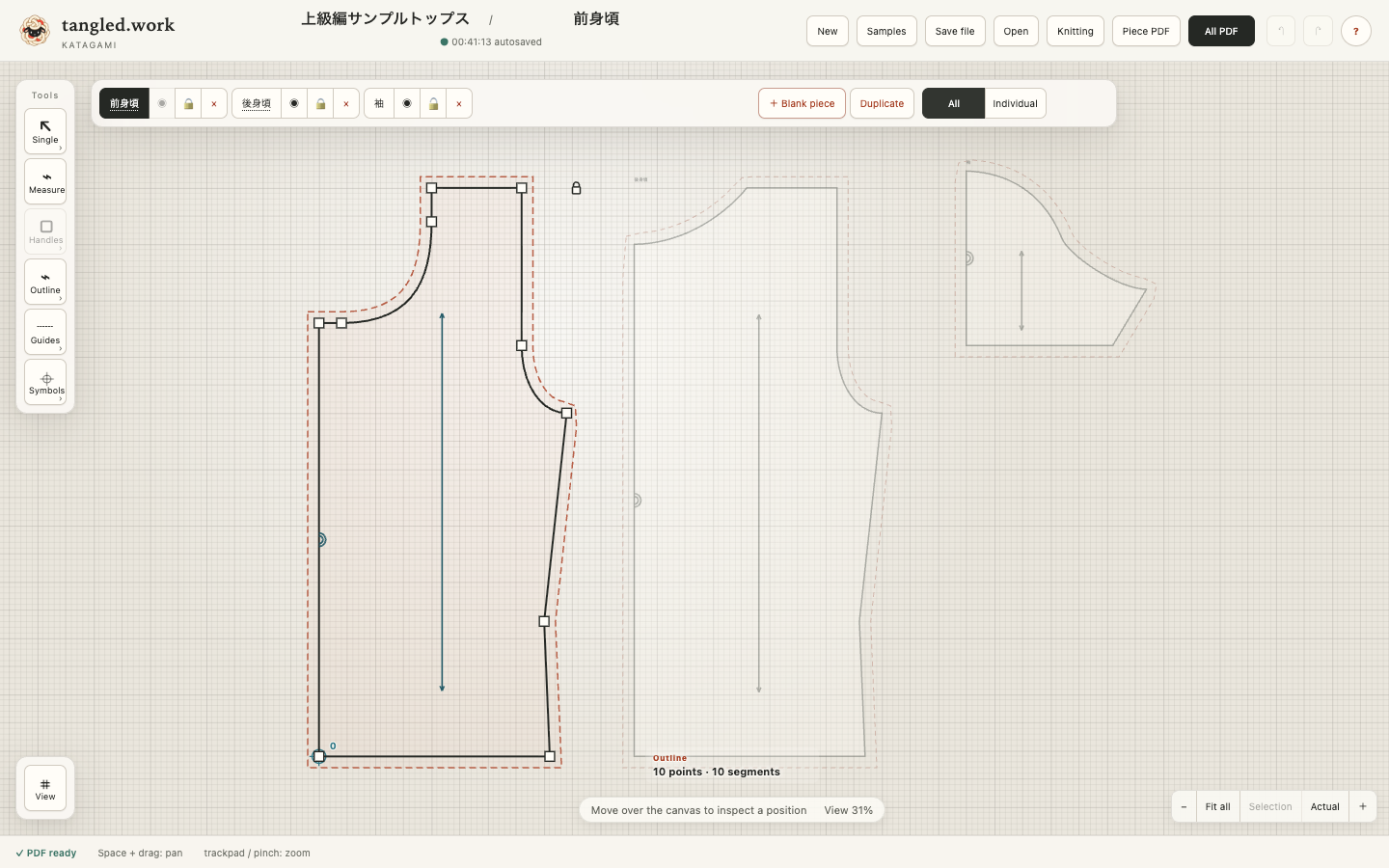Click Save file
Image resolution: width=1389 pixels, height=868 pixels.
[x=955, y=31]
